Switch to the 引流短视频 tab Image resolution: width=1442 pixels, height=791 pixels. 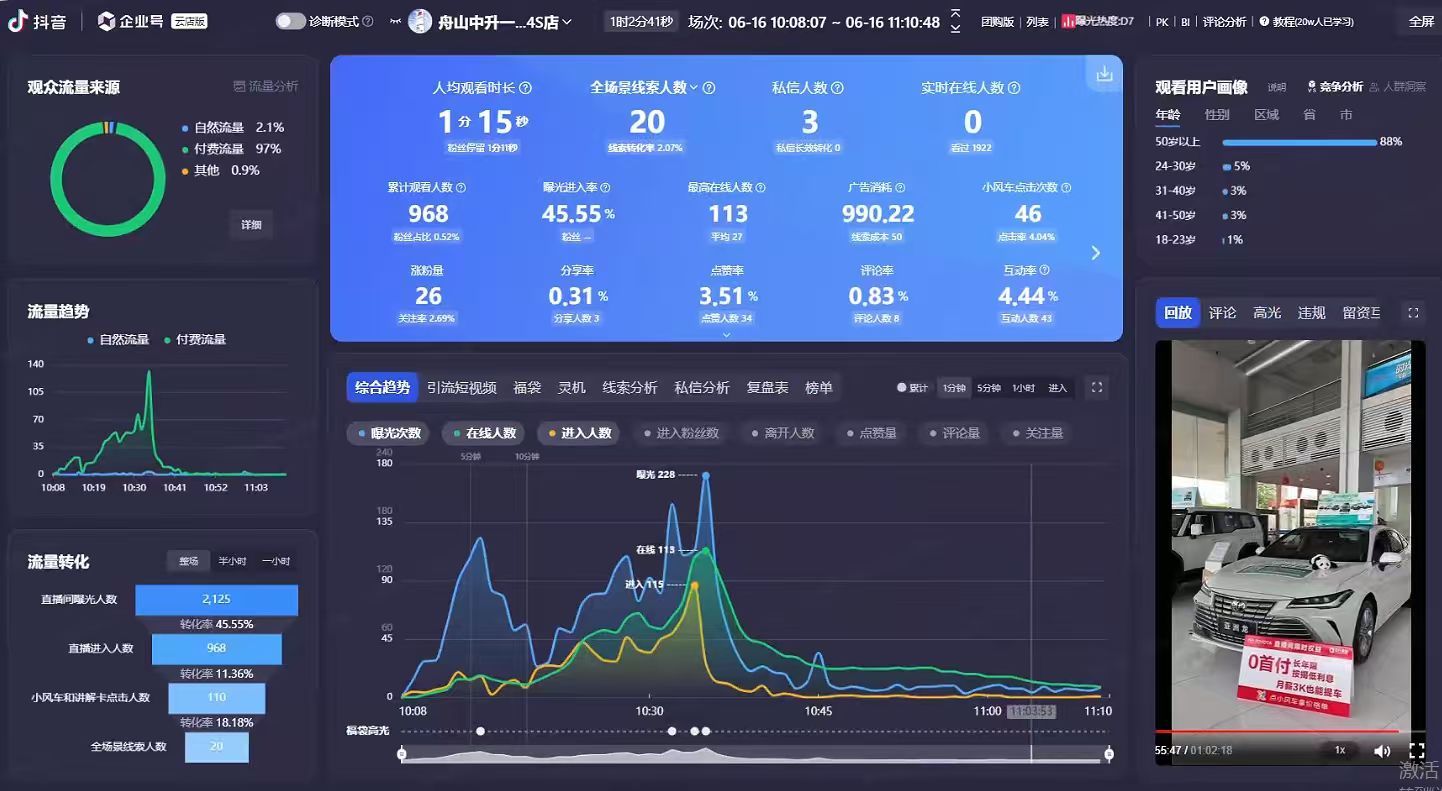tap(462, 388)
